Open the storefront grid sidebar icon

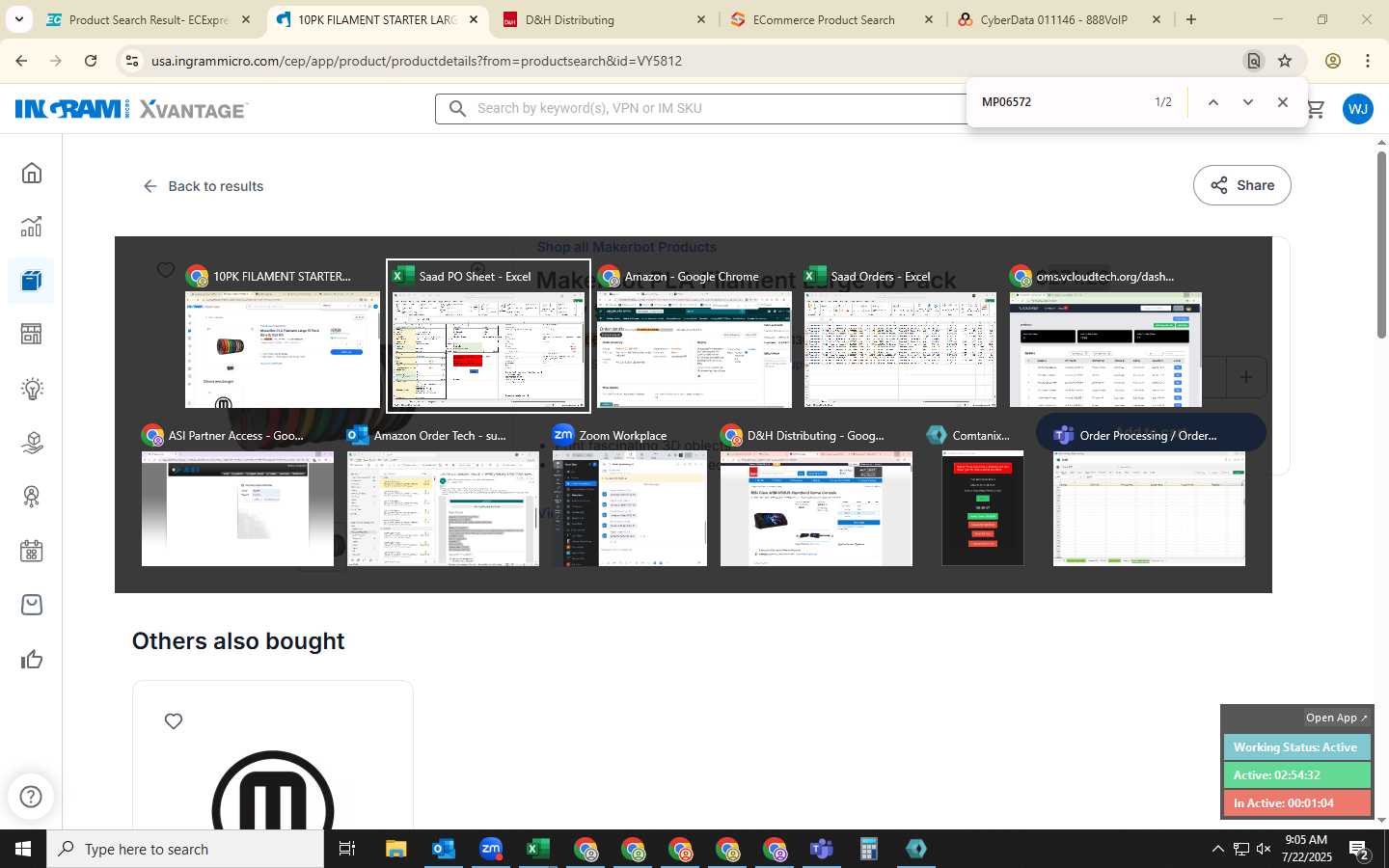[32, 334]
